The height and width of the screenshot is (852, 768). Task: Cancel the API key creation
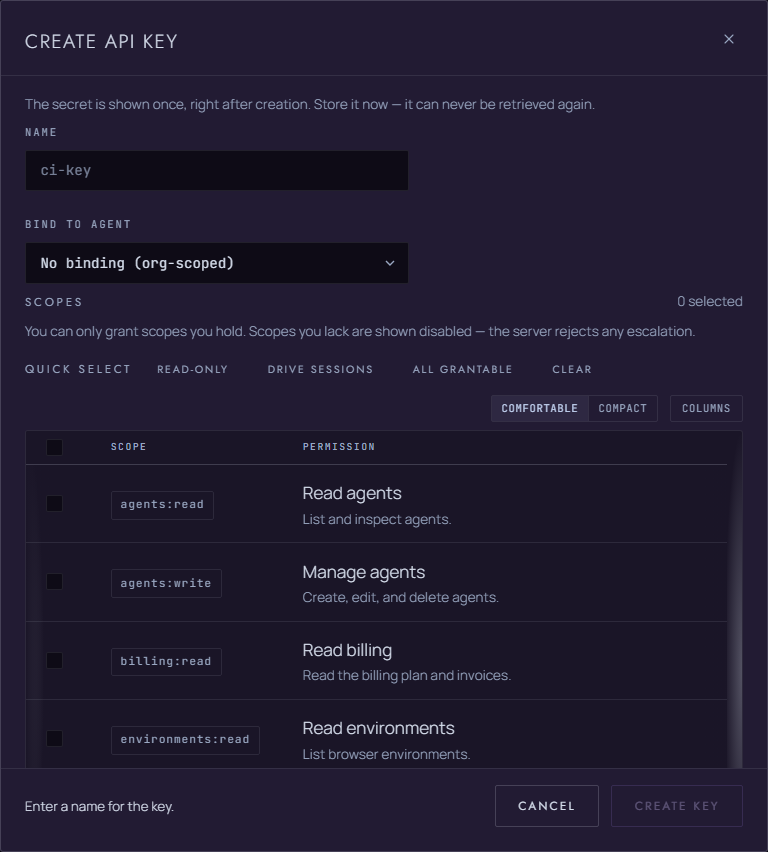[546, 806]
